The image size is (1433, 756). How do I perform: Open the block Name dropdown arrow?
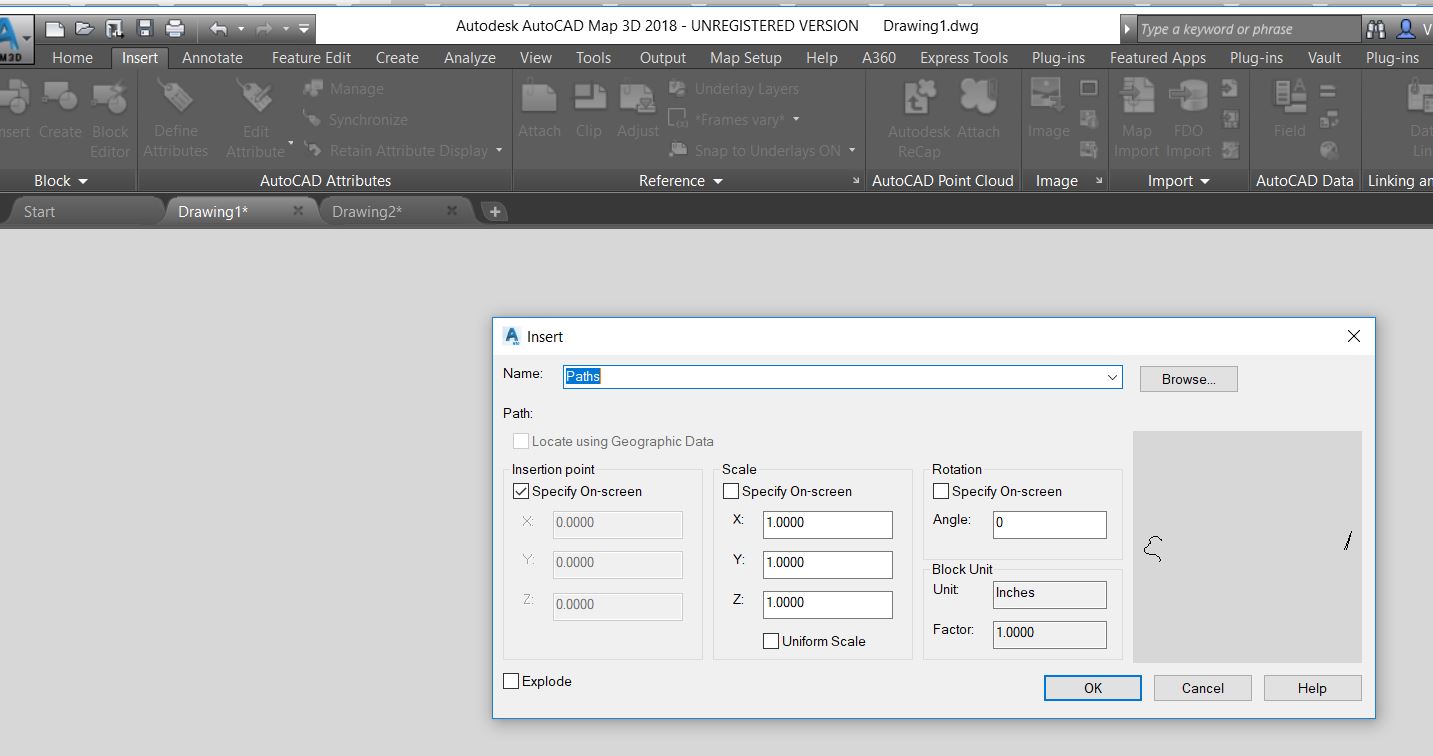point(1112,377)
